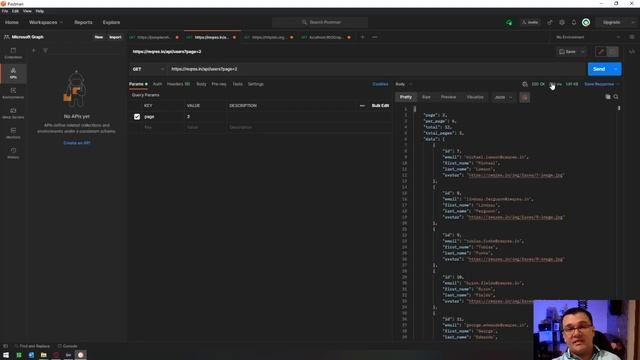Click the comments icon beside the pencil

point(613,52)
